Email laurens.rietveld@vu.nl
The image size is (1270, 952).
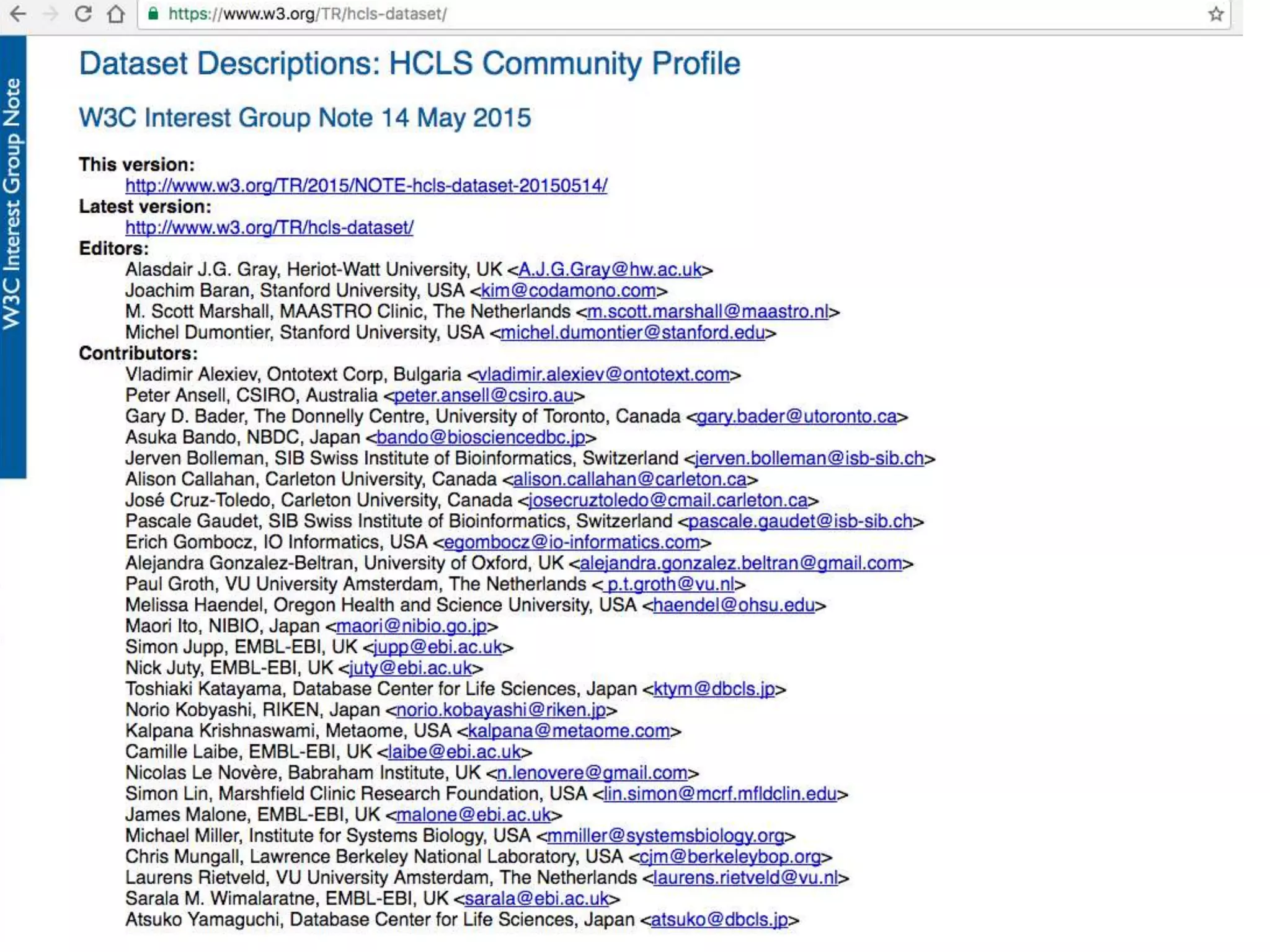(746, 878)
